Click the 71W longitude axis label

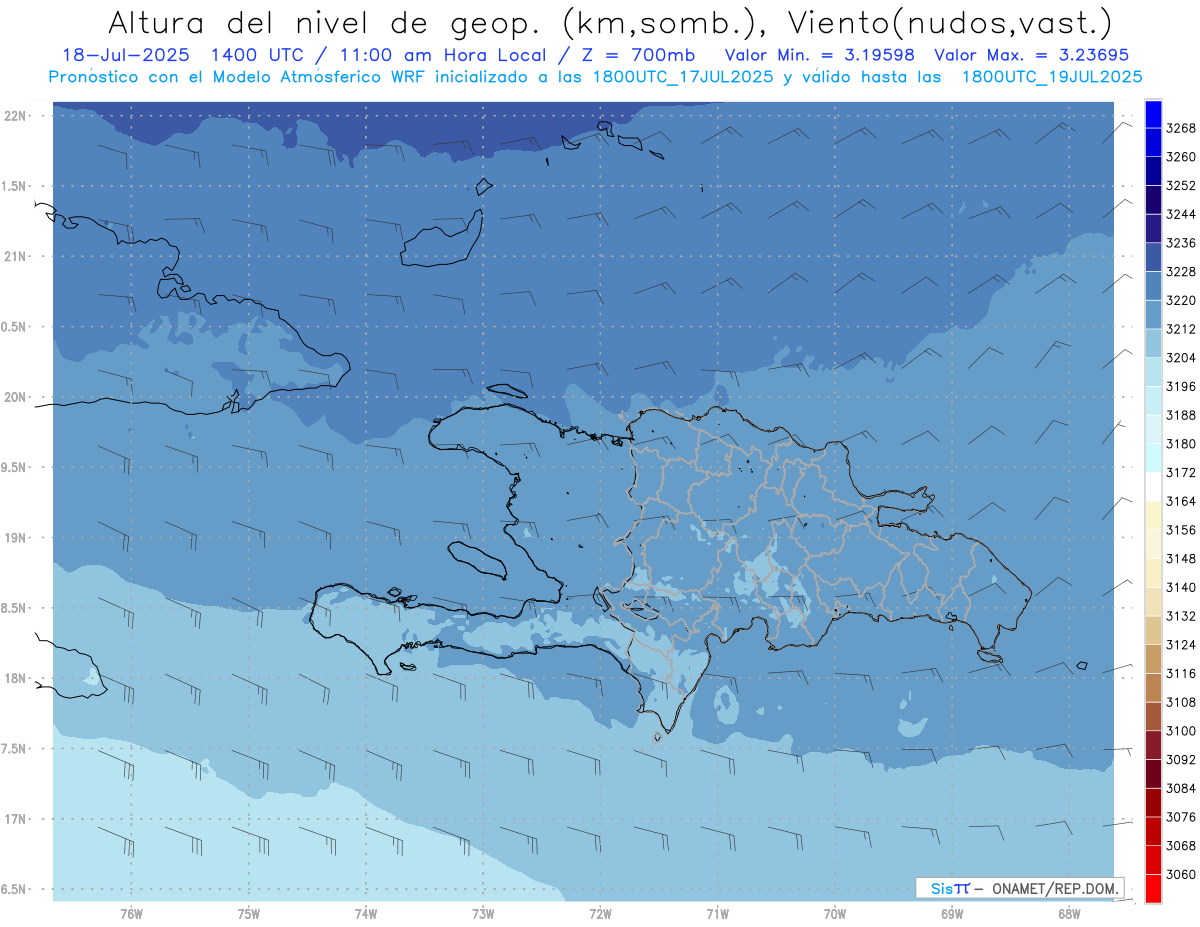[x=717, y=913]
